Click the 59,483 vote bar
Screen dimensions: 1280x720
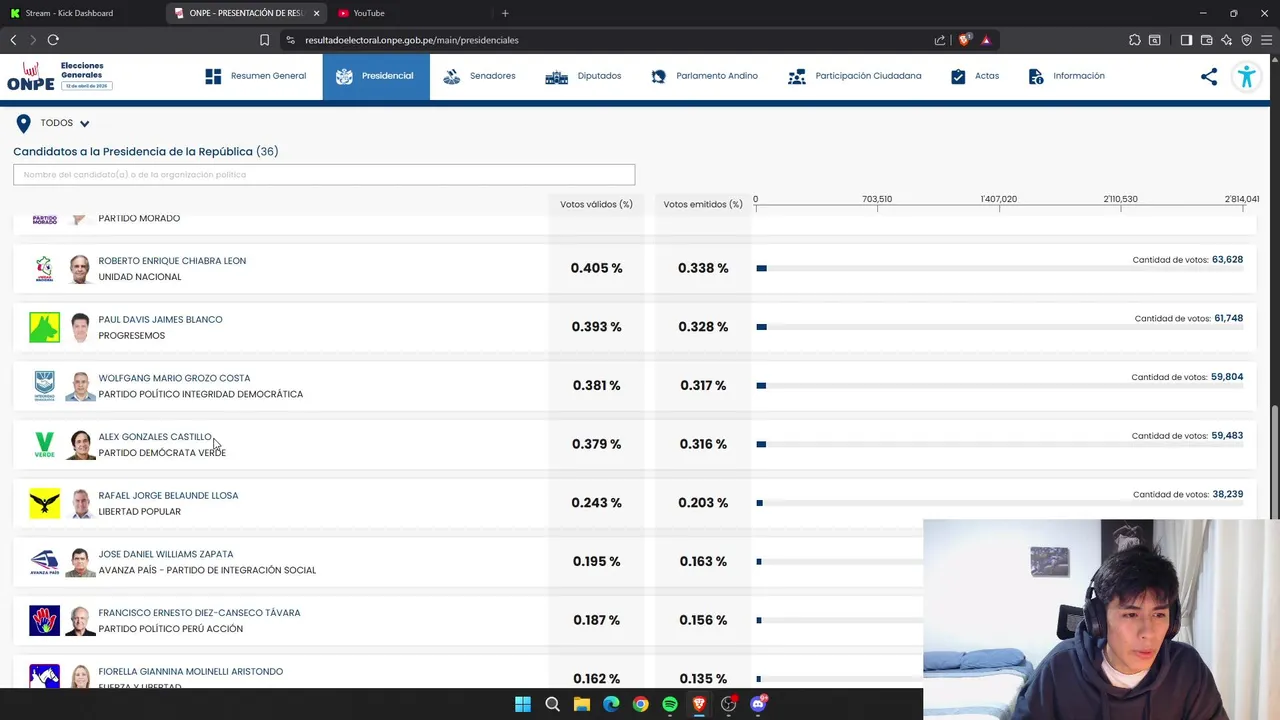(x=1000, y=444)
